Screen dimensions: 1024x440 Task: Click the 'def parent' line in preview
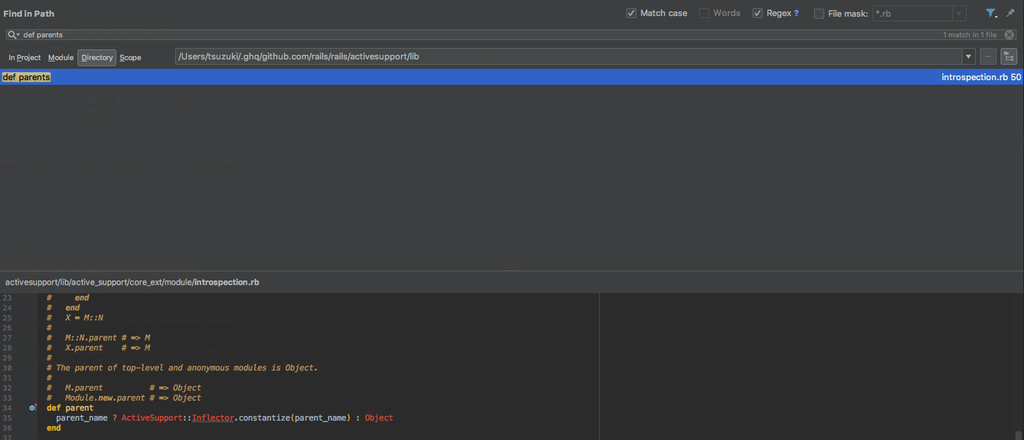point(70,408)
